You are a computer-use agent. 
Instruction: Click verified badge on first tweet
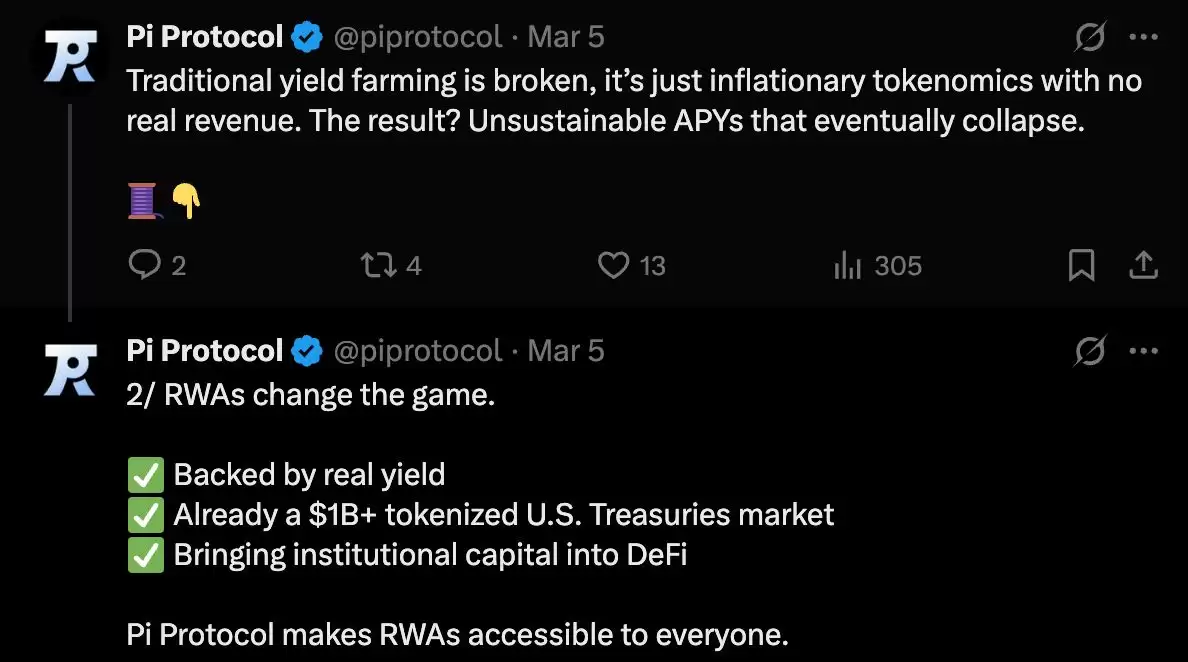pyautogui.click(x=307, y=38)
